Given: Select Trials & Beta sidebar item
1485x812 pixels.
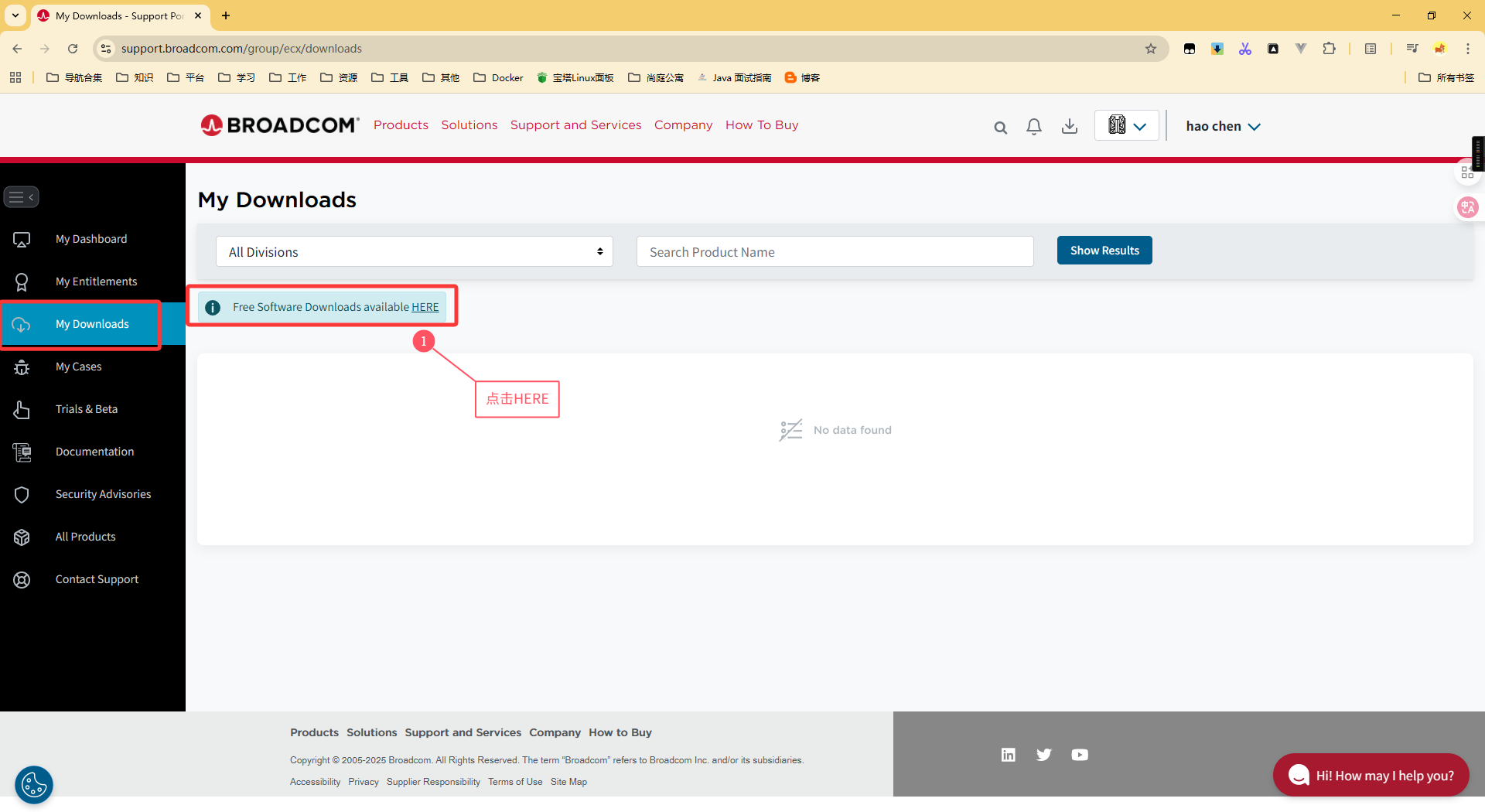Looking at the screenshot, I should (x=87, y=409).
